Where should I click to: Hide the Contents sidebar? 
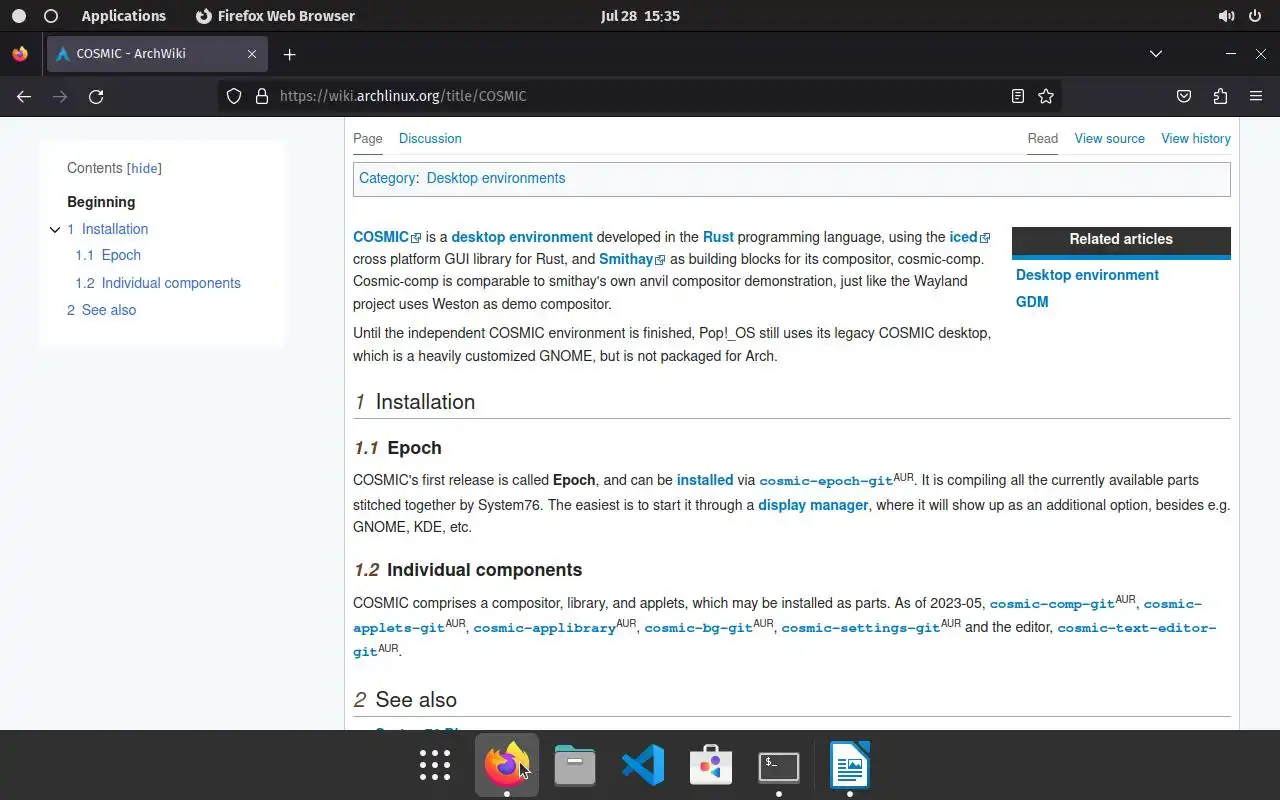pos(145,169)
